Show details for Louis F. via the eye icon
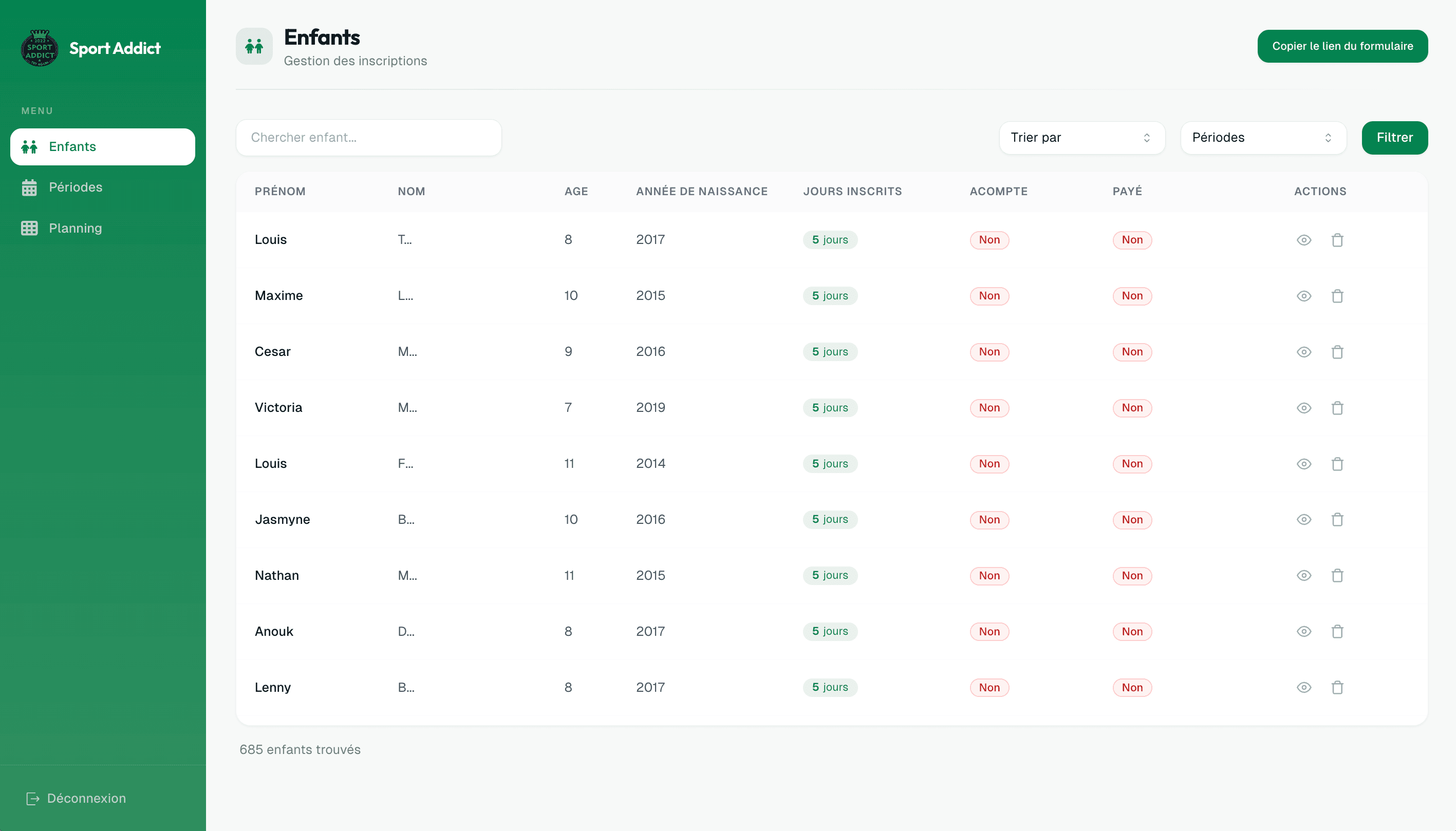The height and width of the screenshot is (831, 1456). (1303, 463)
